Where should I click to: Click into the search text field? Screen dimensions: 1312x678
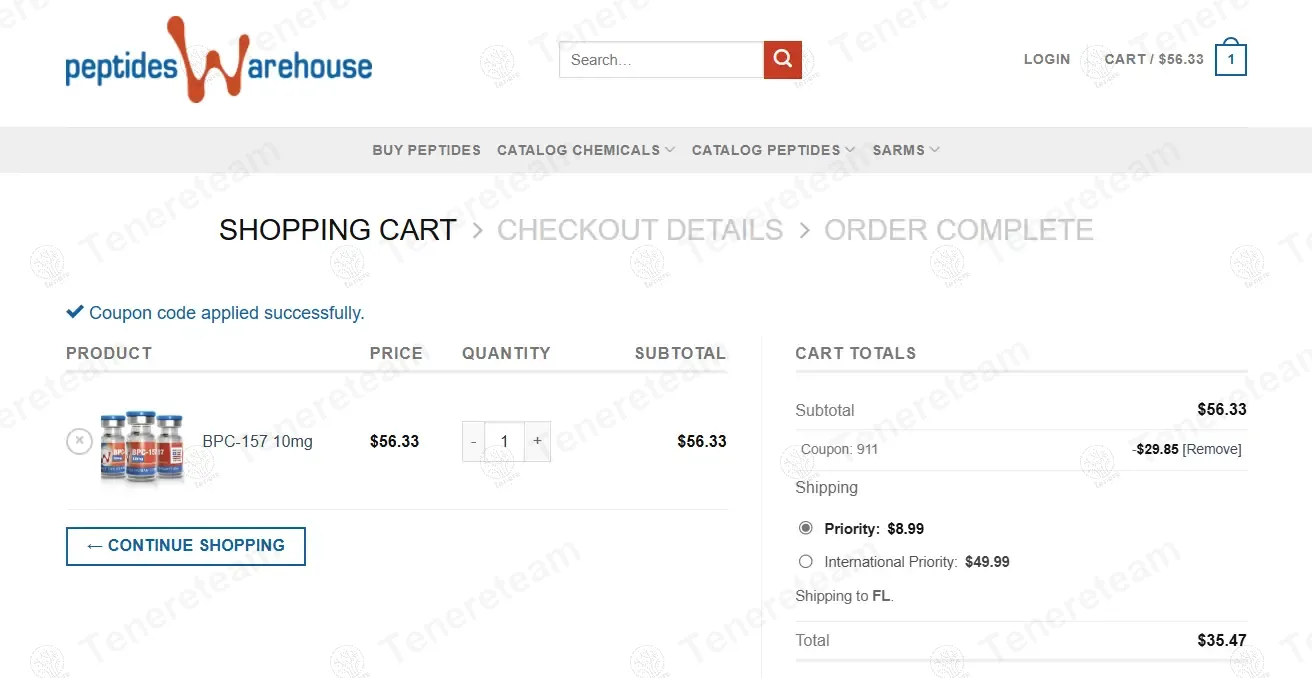661,60
